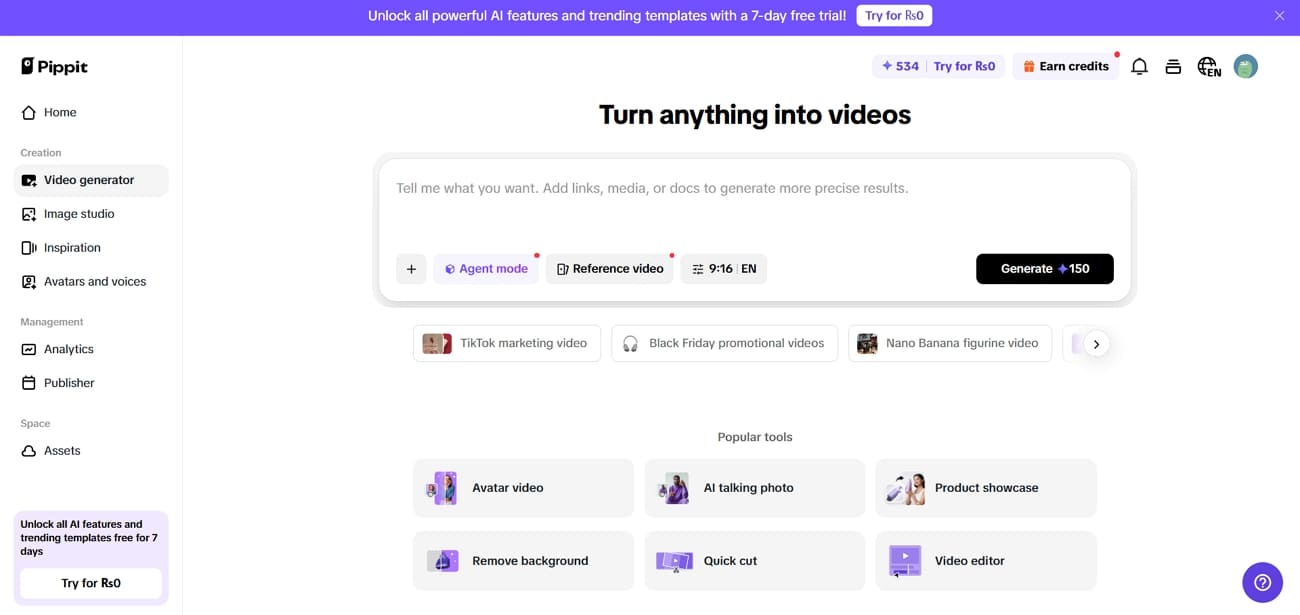Screen dimensions: 1300x615
Task: Expand more template suggestions with the arrow
Action: [1096, 343]
